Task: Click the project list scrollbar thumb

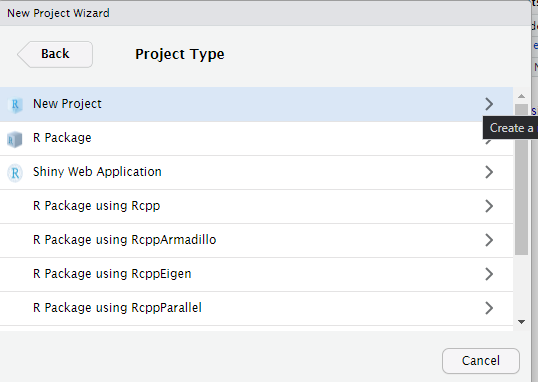Action: pyautogui.click(x=521, y=180)
